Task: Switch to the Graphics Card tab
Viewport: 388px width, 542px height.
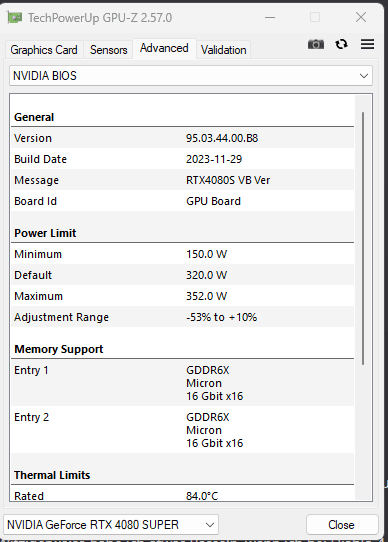Action: tap(44, 50)
